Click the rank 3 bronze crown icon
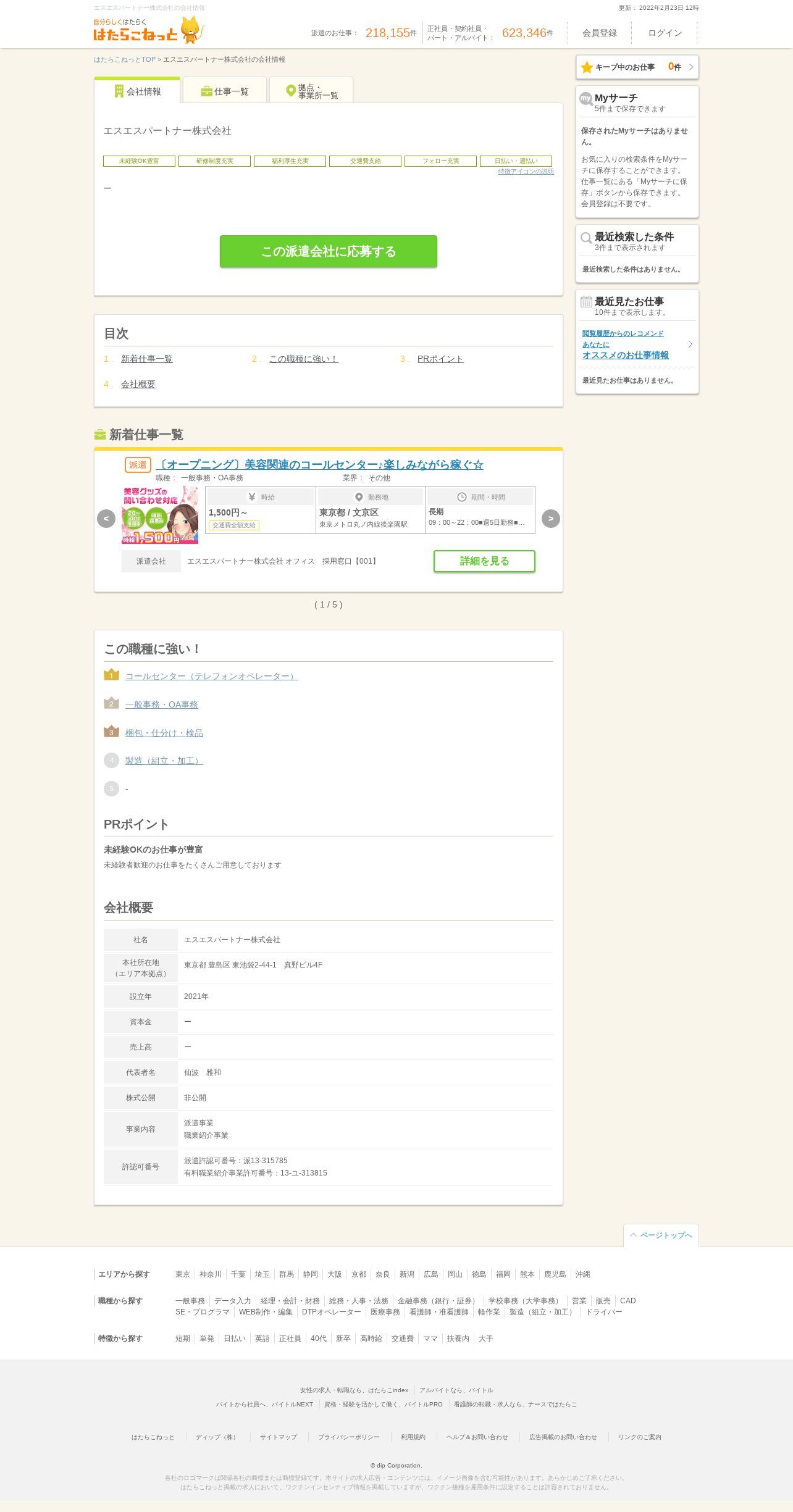Viewport: 793px width, 1512px height. (111, 732)
